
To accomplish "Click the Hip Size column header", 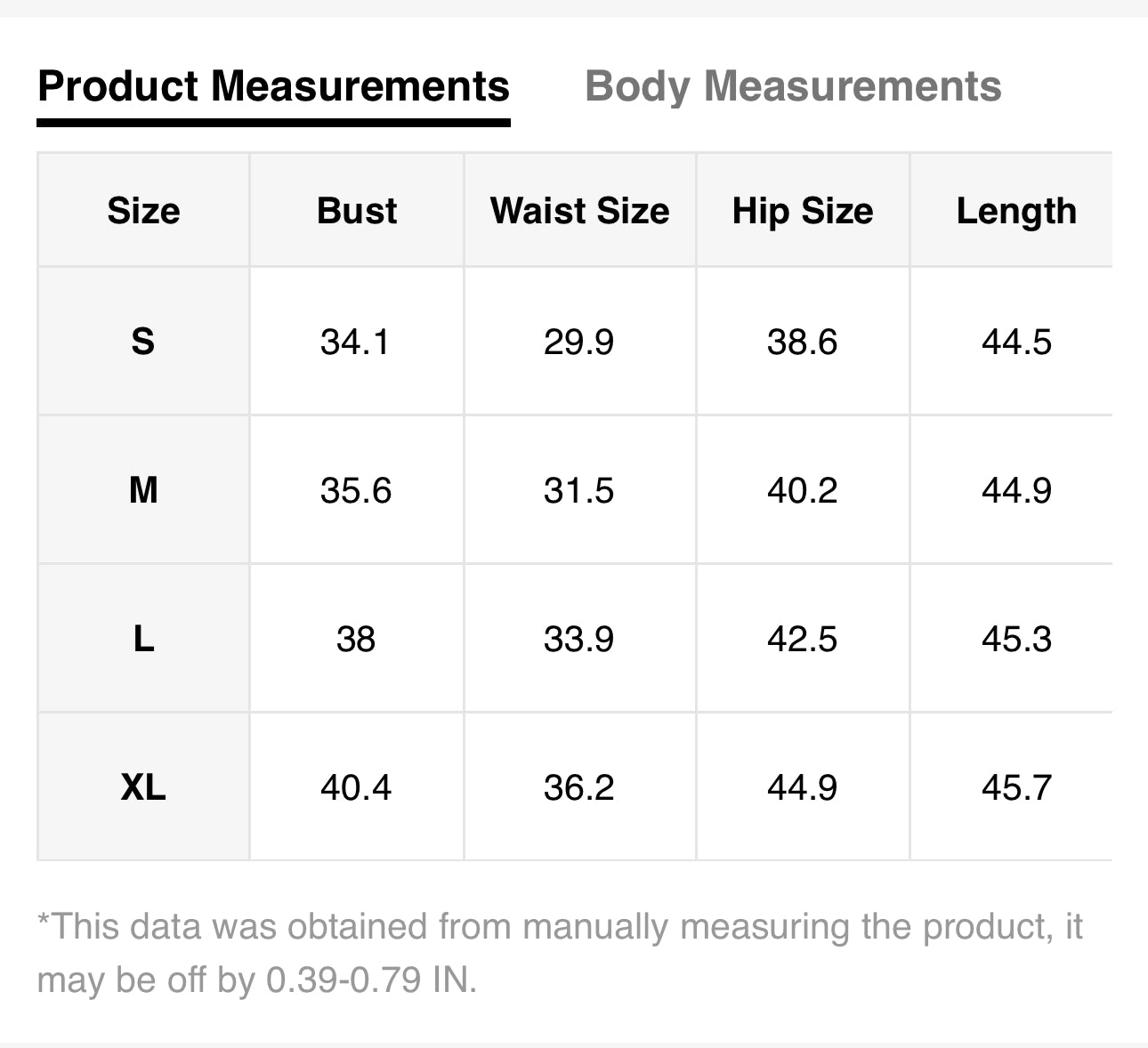I will click(802, 211).
